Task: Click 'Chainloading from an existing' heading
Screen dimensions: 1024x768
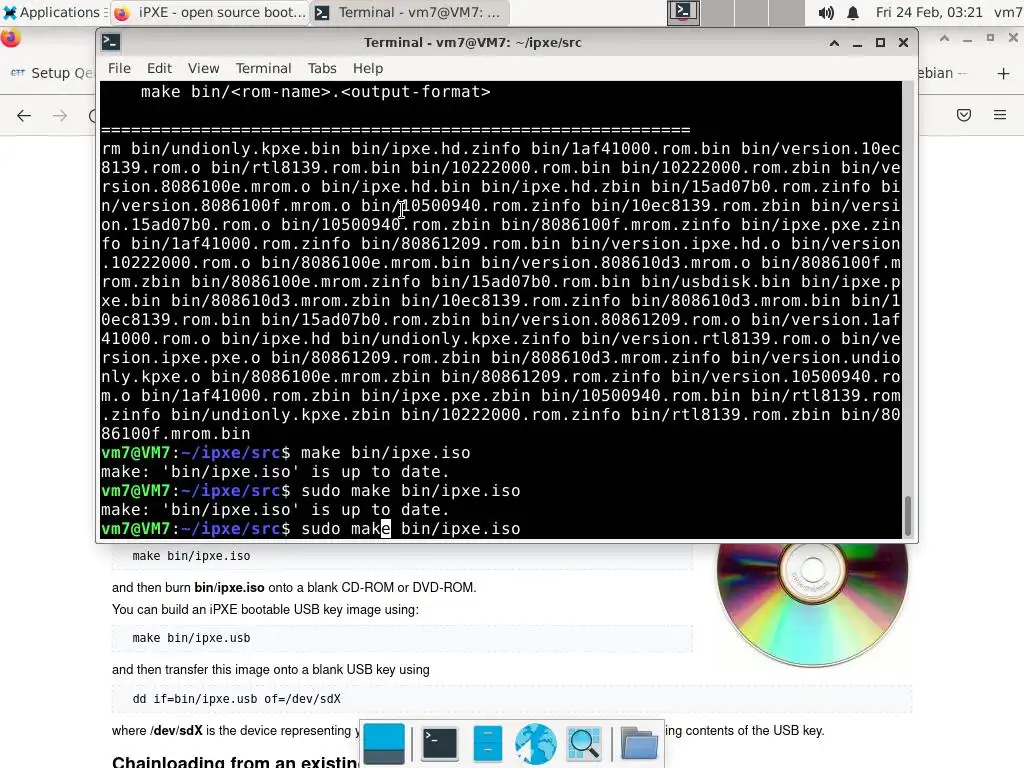Action: pyautogui.click(x=235, y=761)
